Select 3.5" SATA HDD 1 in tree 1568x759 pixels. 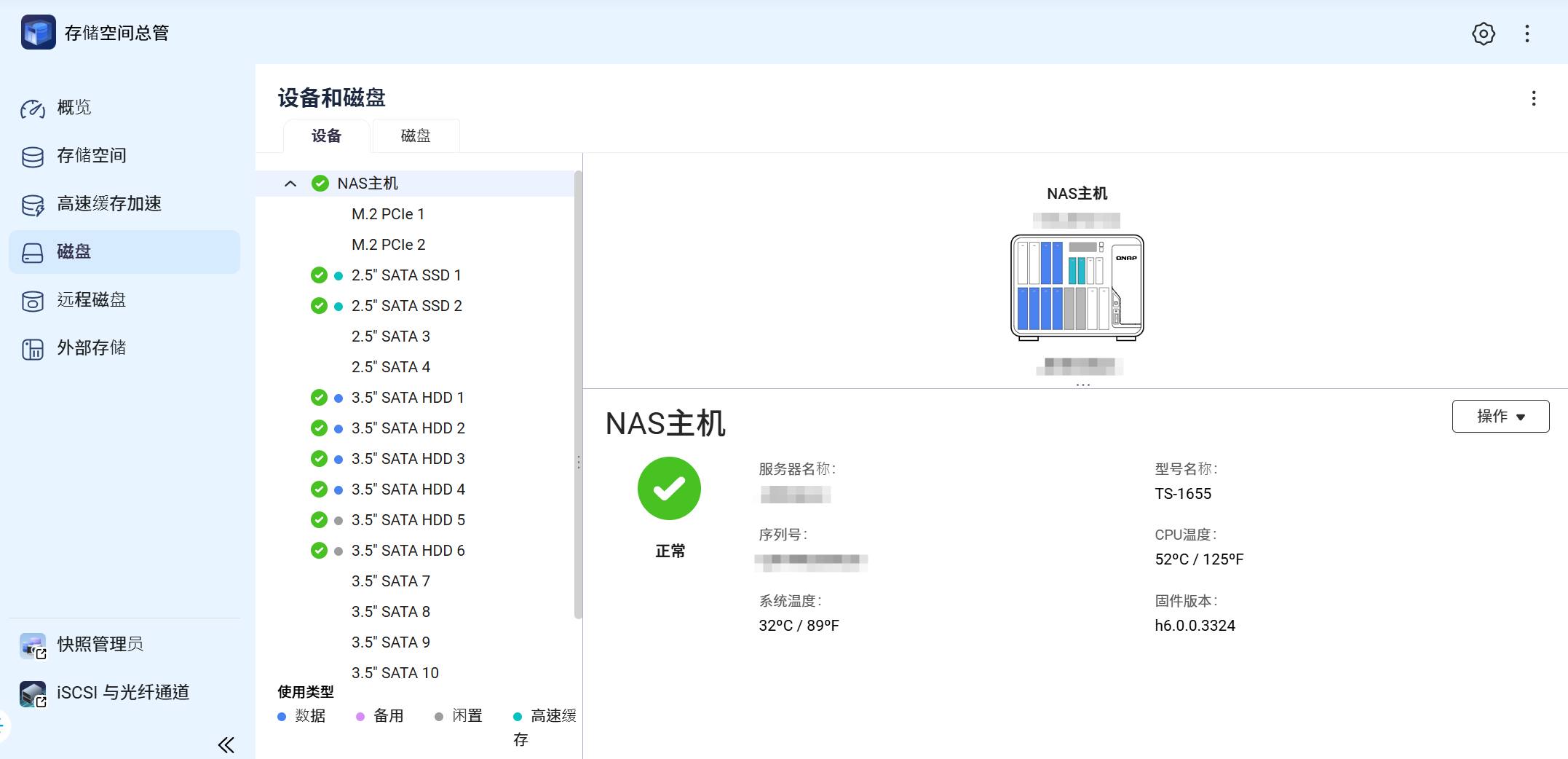point(407,398)
